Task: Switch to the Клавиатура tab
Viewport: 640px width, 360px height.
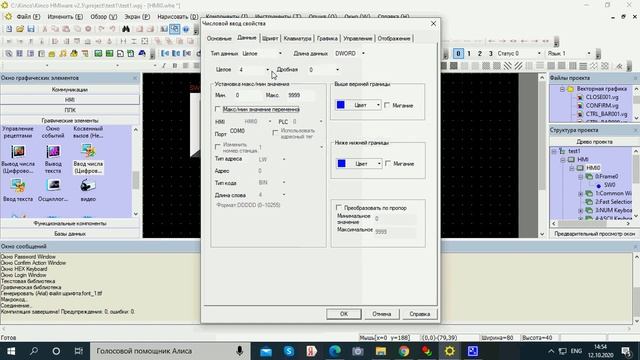Action: click(297, 38)
